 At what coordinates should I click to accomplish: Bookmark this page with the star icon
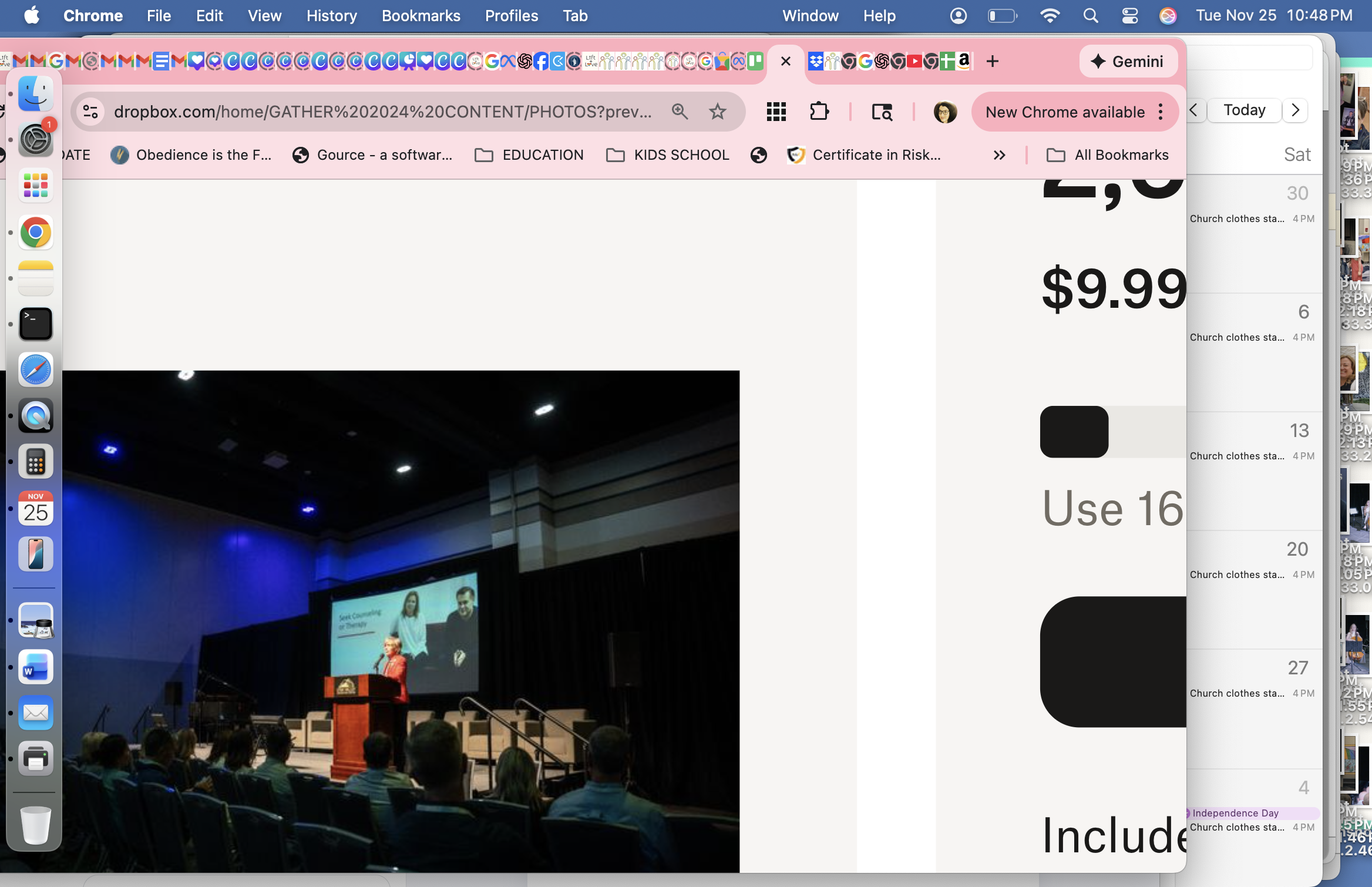point(718,112)
